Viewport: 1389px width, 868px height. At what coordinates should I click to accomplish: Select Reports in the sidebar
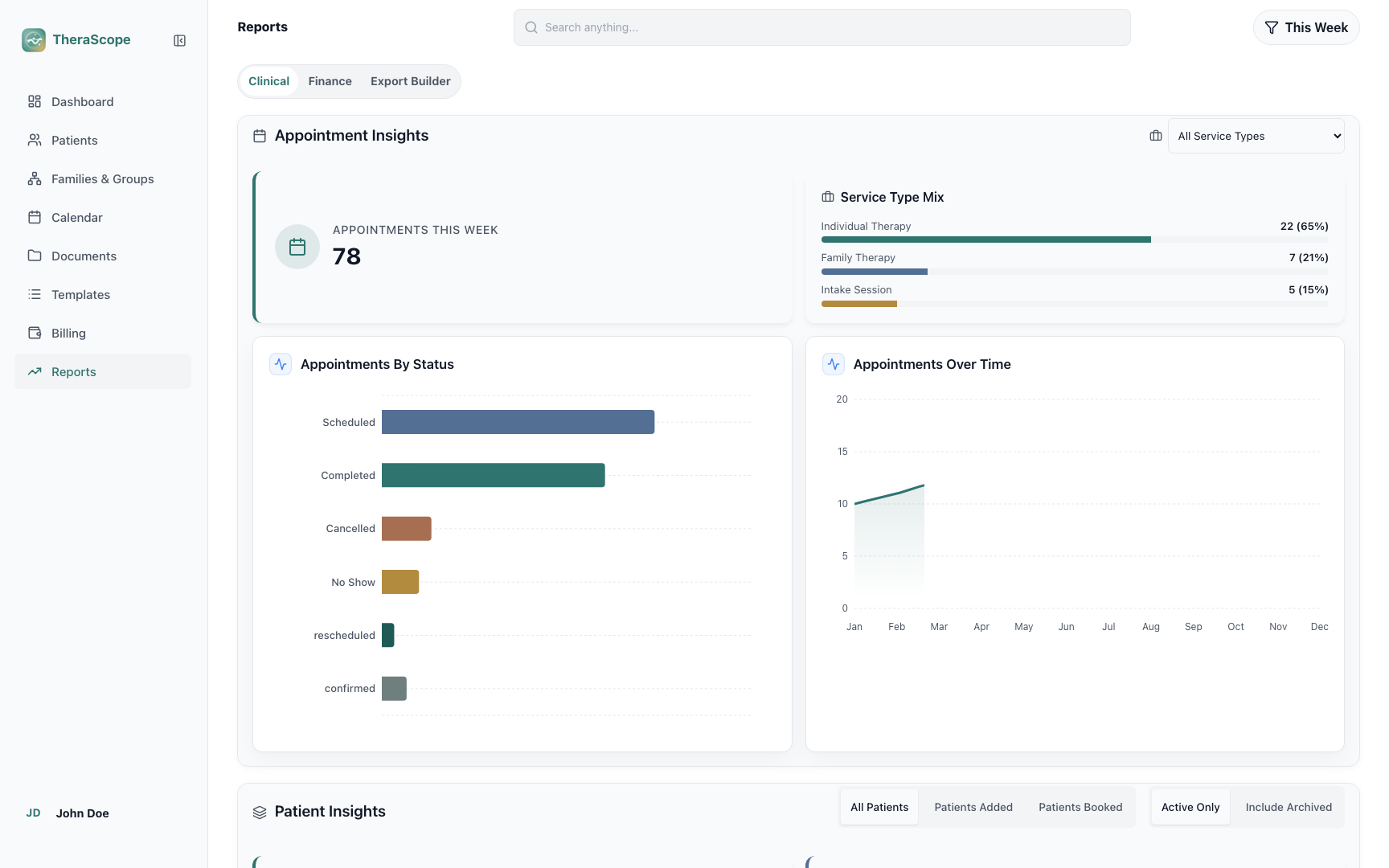pyautogui.click(x=103, y=371)
